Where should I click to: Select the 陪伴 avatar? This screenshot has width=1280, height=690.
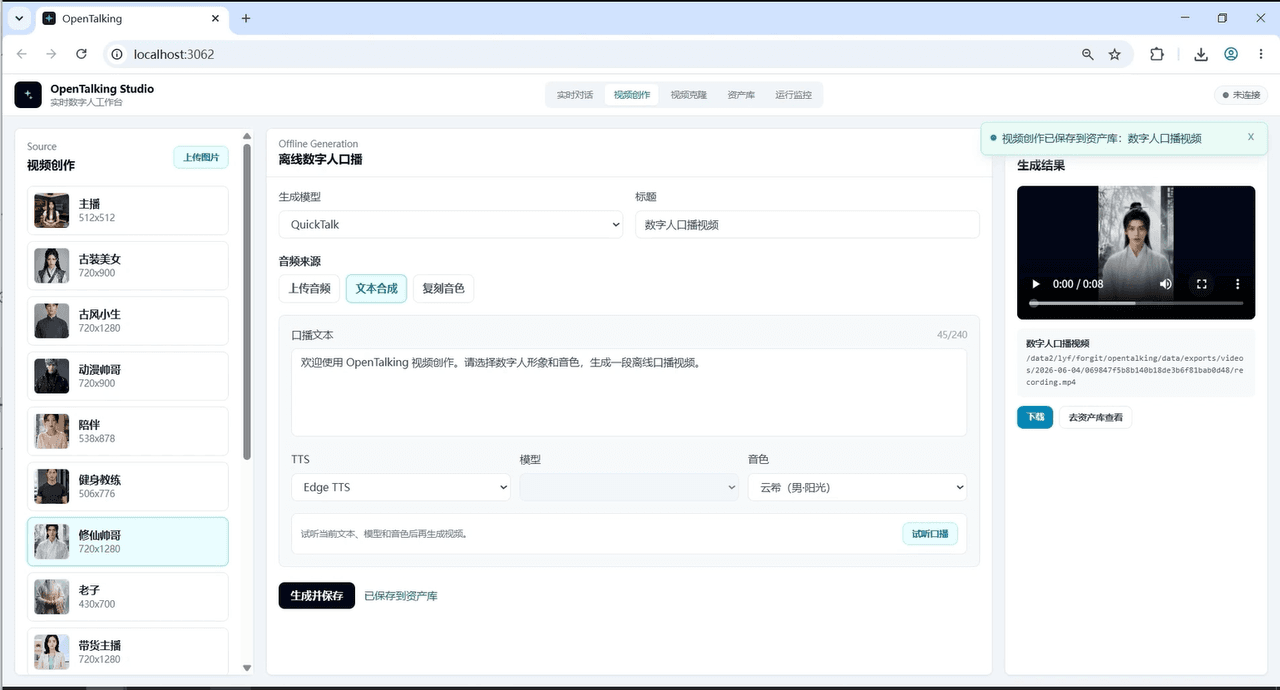click(128, 431)
